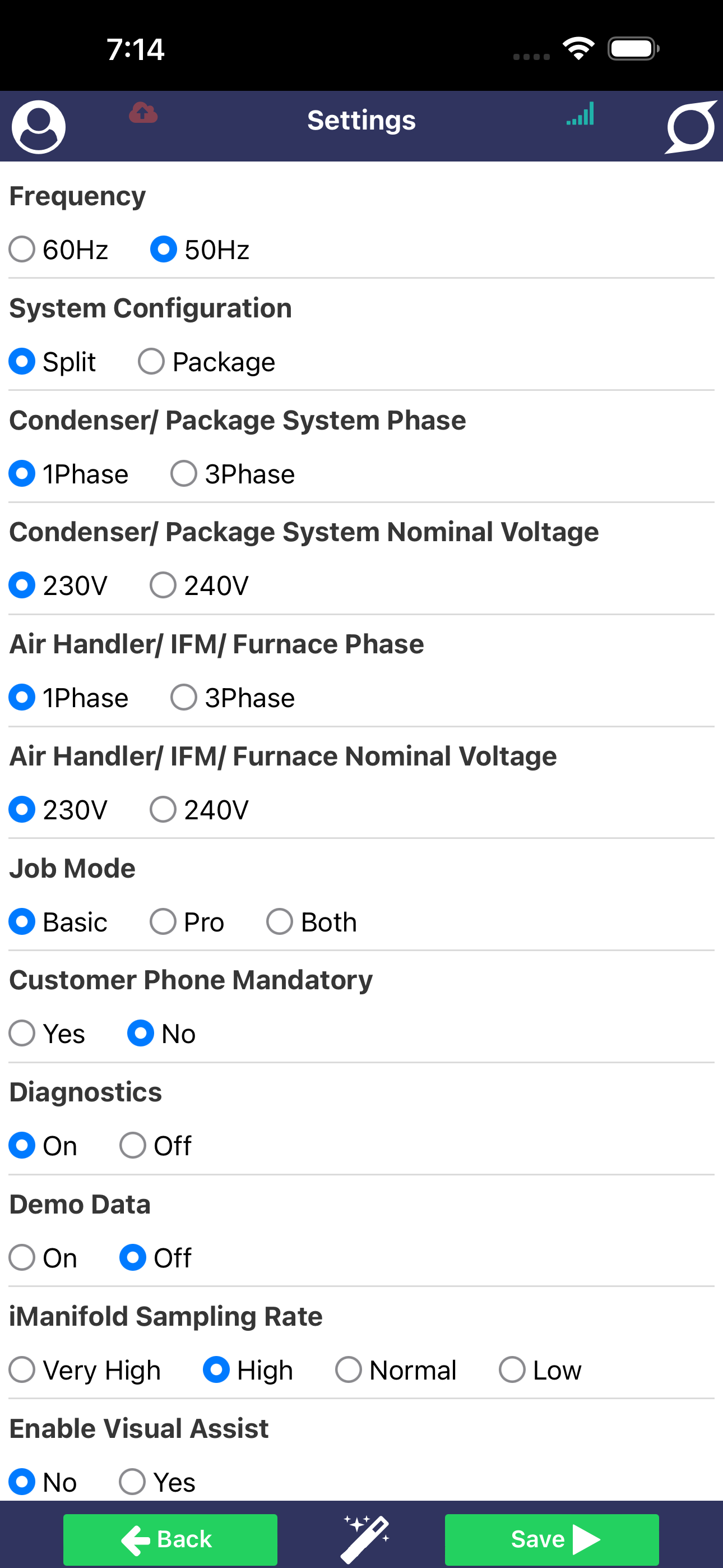The image size is (723, 1568).
Task: Tap the Wi-Fi status icon
Action: 578,49
